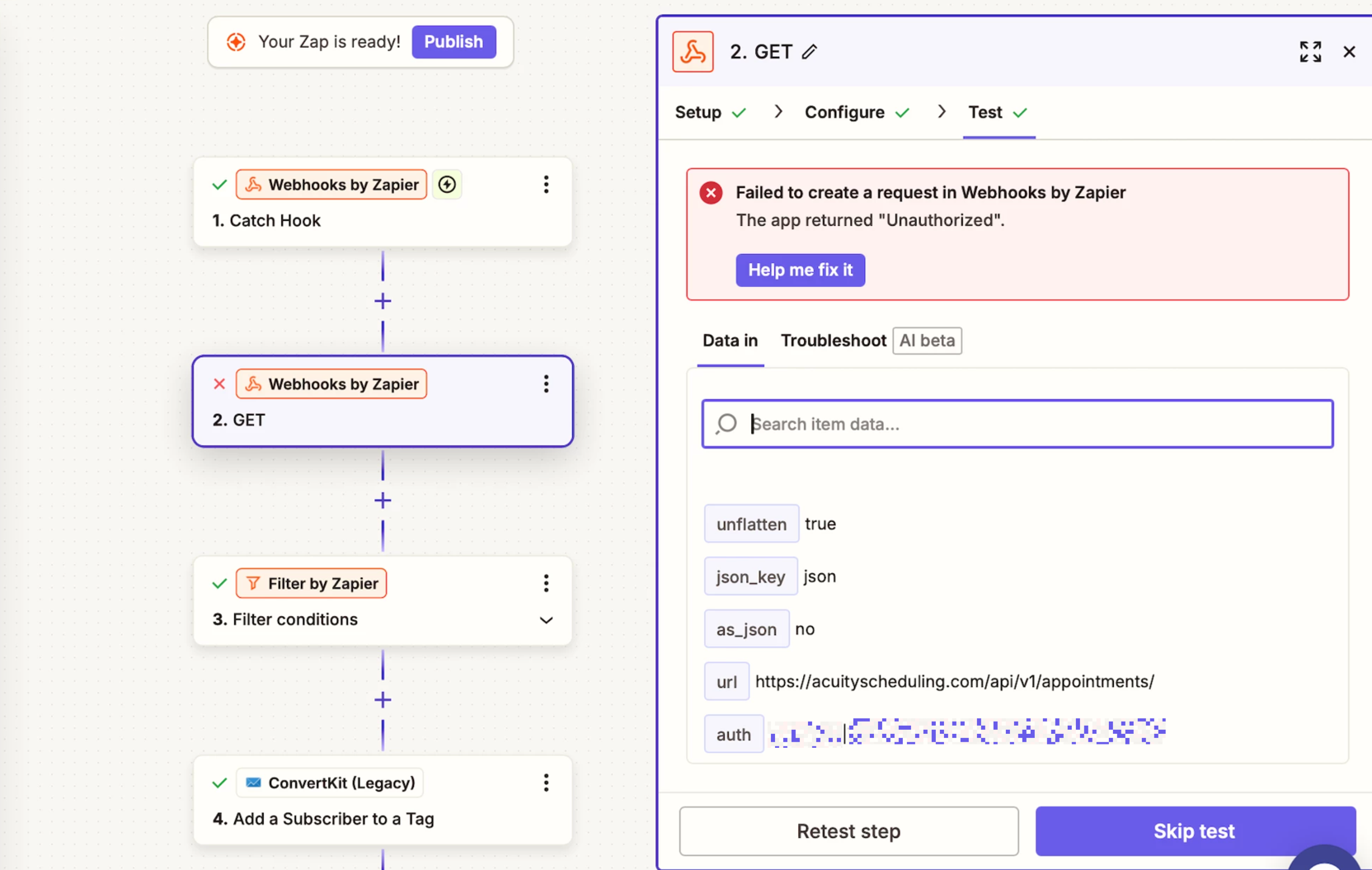Click green checkmark on Filter step
The width and height of the screenshot is (1372, 870).
click(x=219, y=584)
